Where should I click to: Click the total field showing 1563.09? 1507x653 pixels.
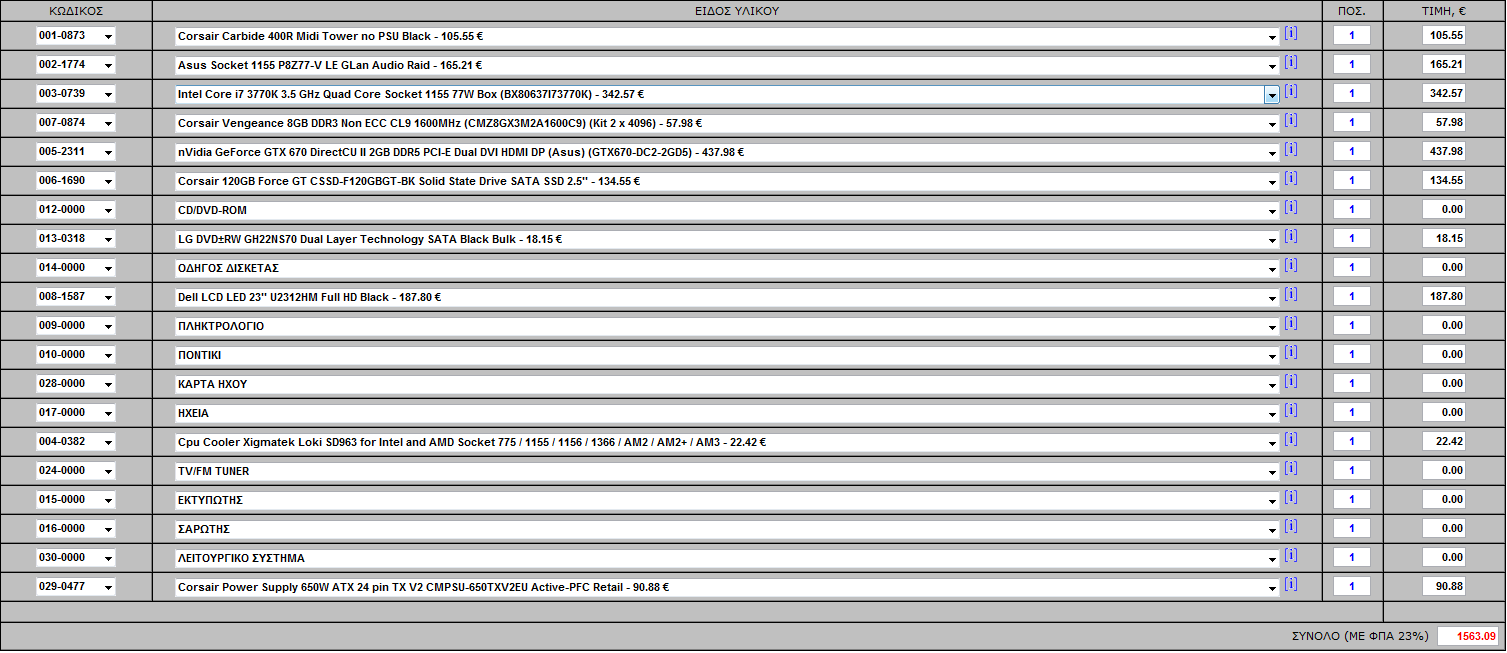pos(1468,636)
